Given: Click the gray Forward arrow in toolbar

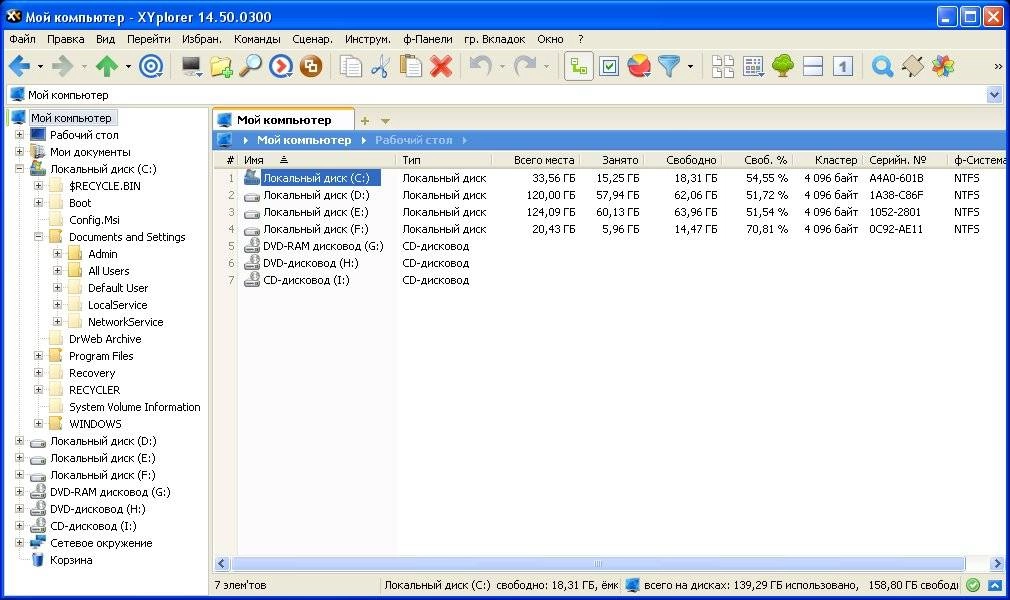Looking at the screenshot, I should (x=62, y=66).
